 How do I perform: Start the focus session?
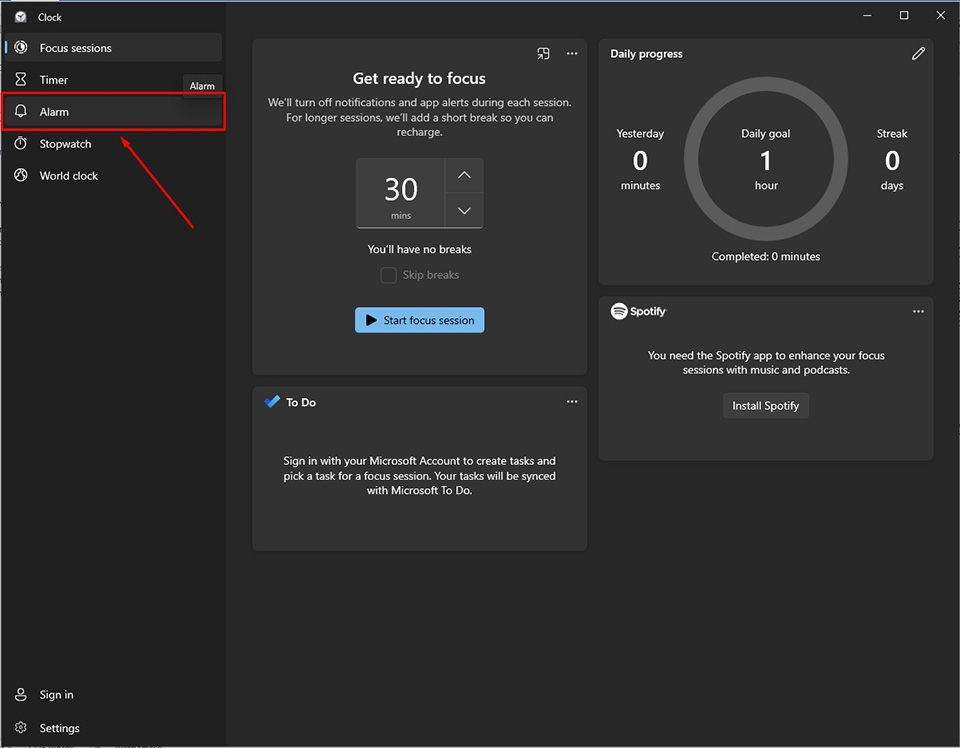pos(419,320)
